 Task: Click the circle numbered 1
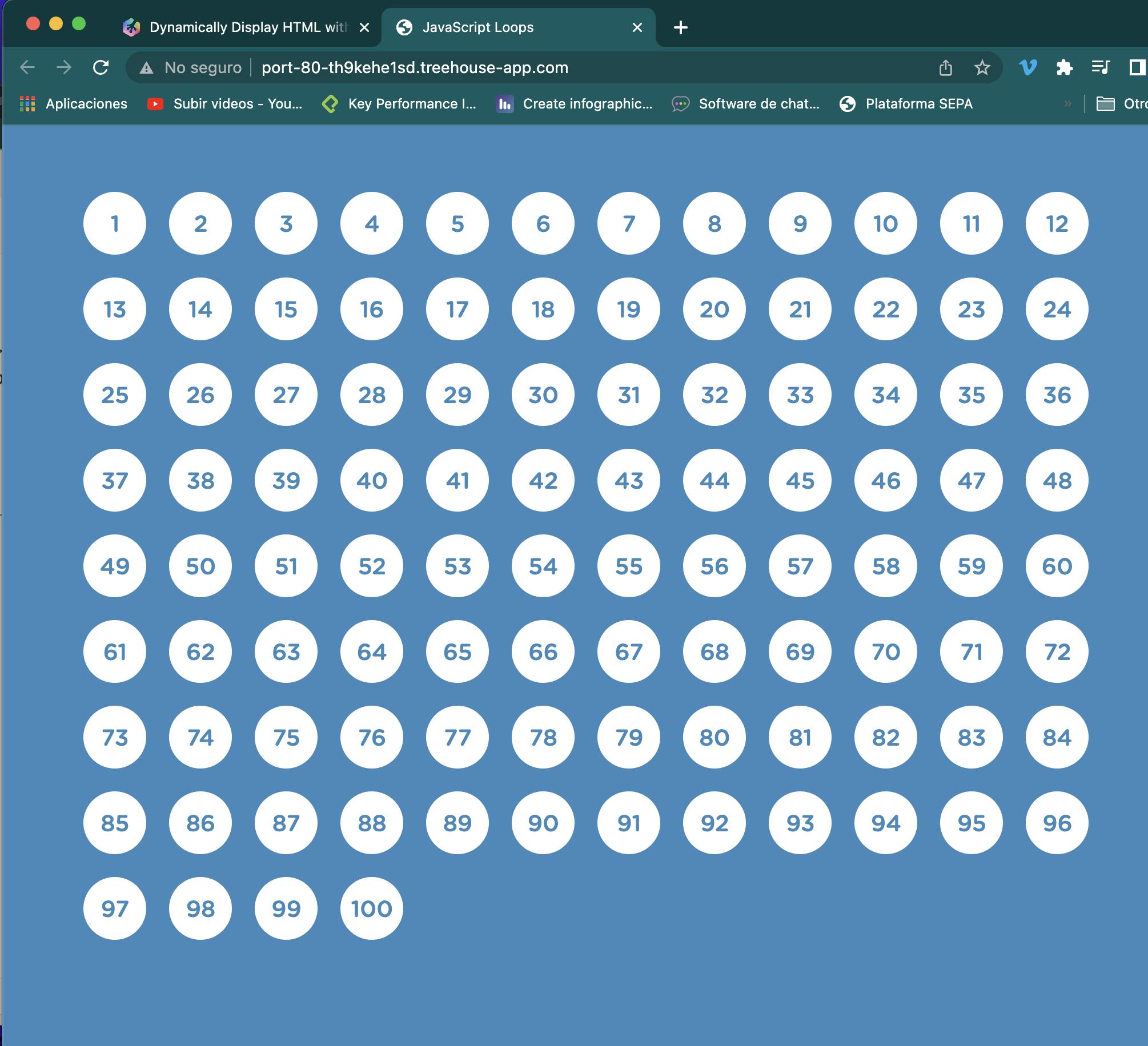(115, 223)
